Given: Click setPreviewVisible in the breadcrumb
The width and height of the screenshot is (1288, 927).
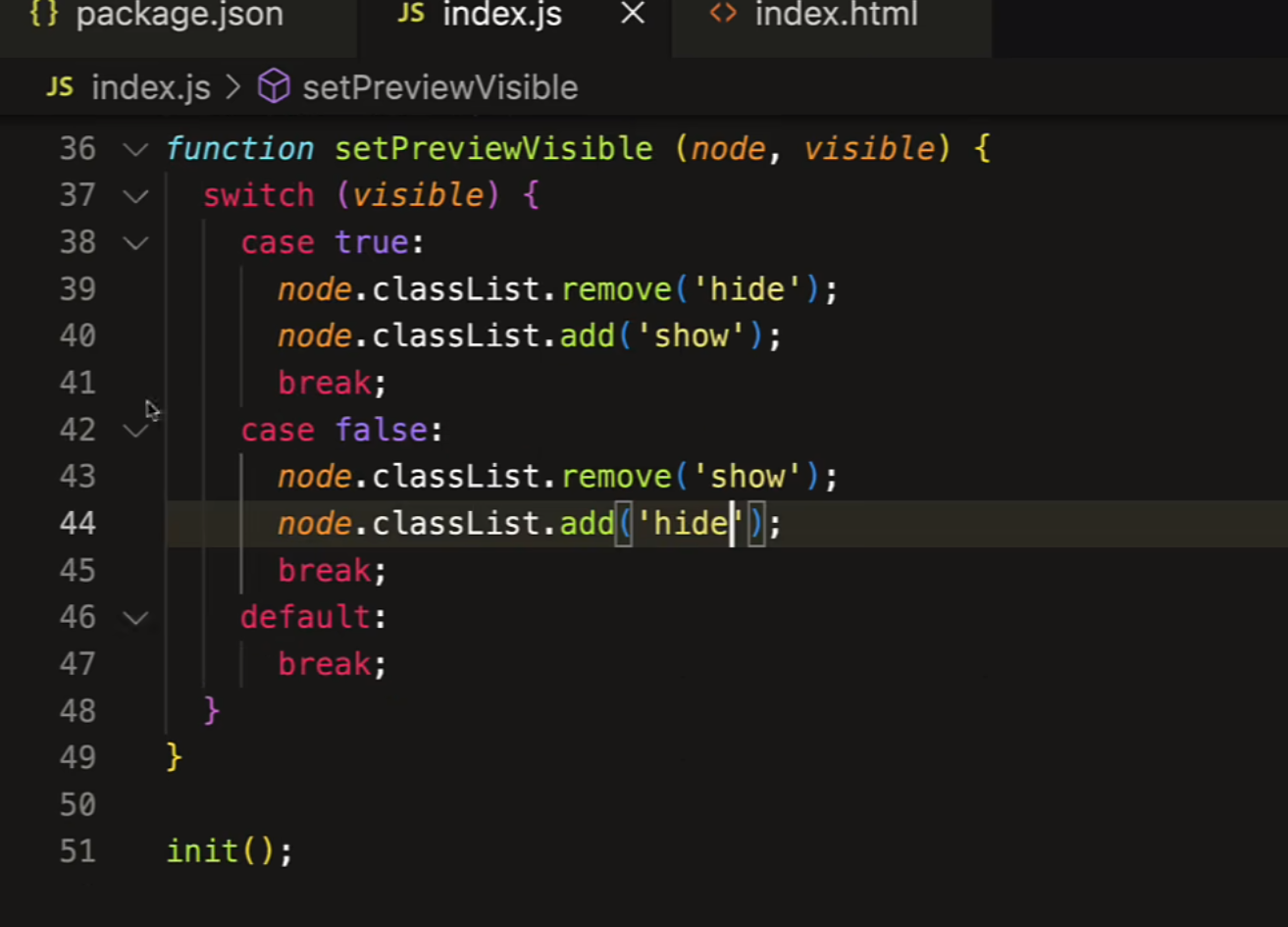Looking at the screenshot, I should pyautogui.click(x=439, y=88).
